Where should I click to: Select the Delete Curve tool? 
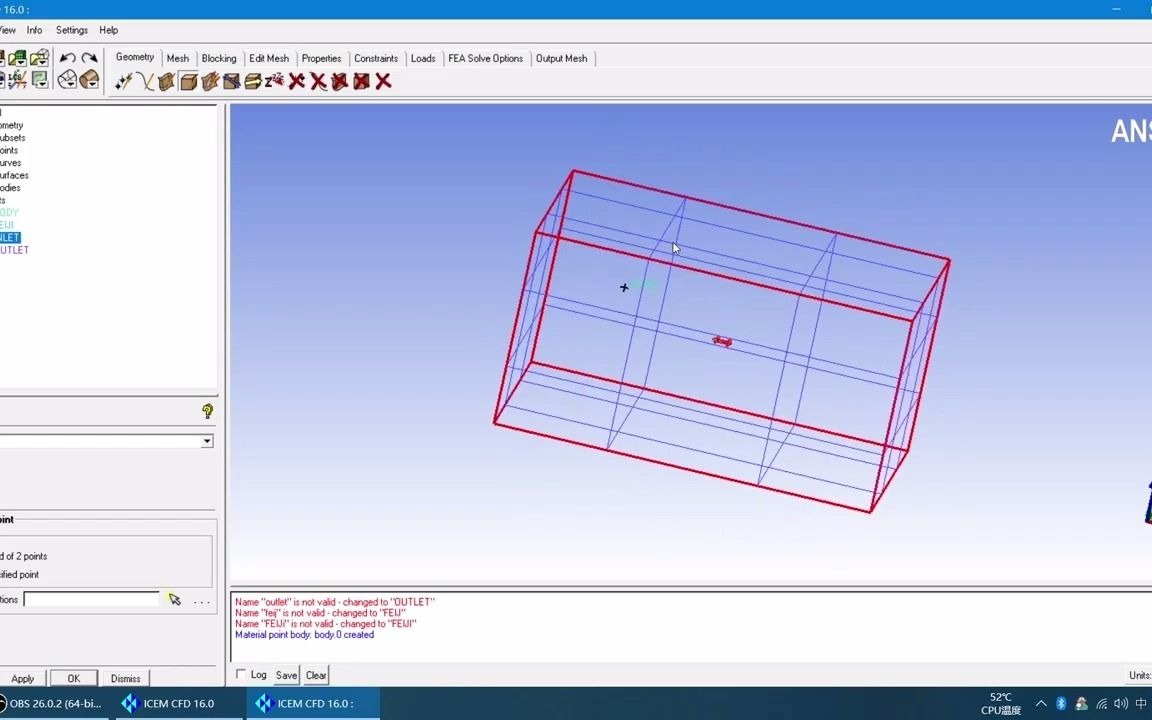(x=318, y=81)
